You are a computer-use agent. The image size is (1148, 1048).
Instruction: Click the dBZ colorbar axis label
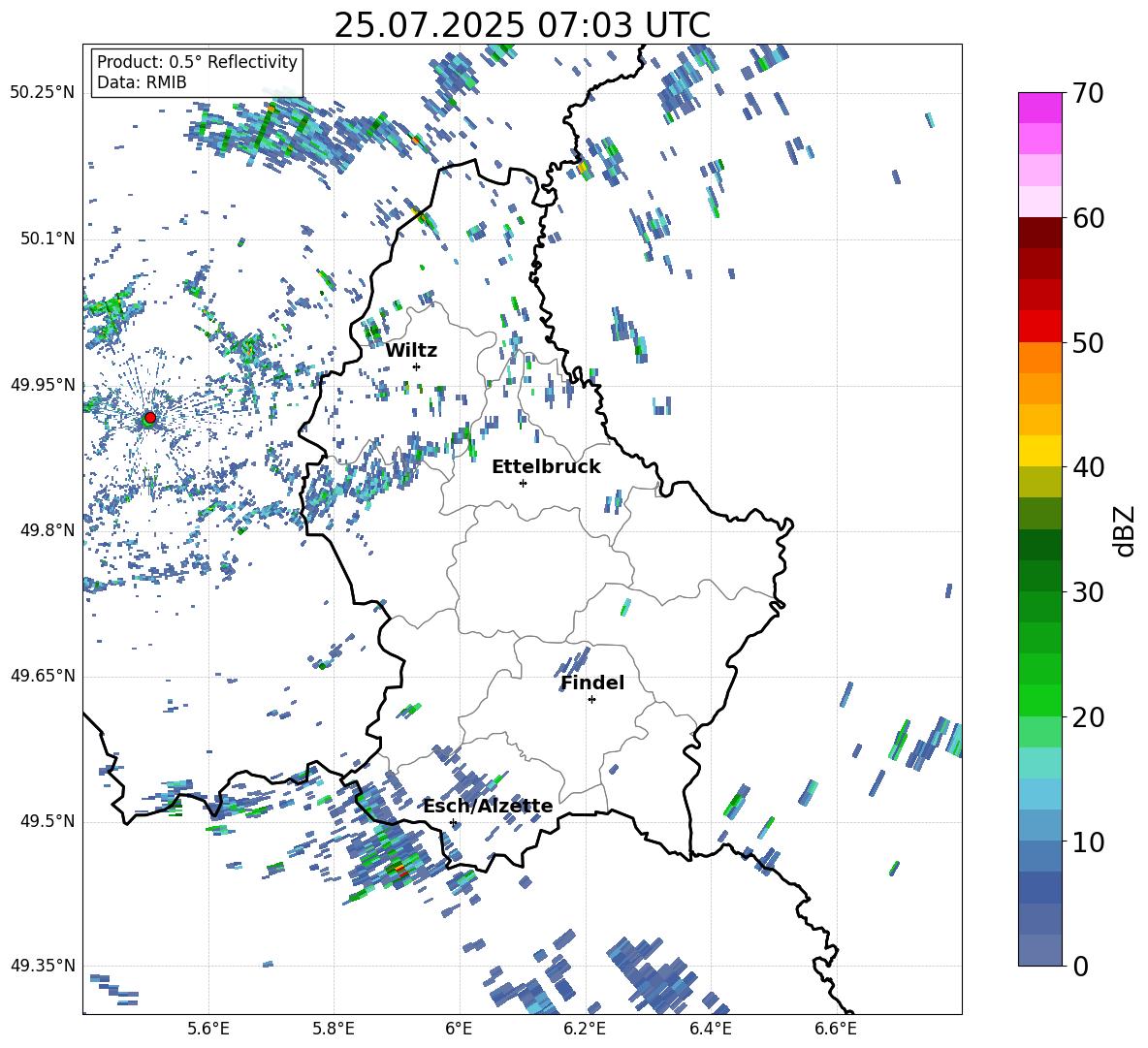click(x=1126, y=530)
